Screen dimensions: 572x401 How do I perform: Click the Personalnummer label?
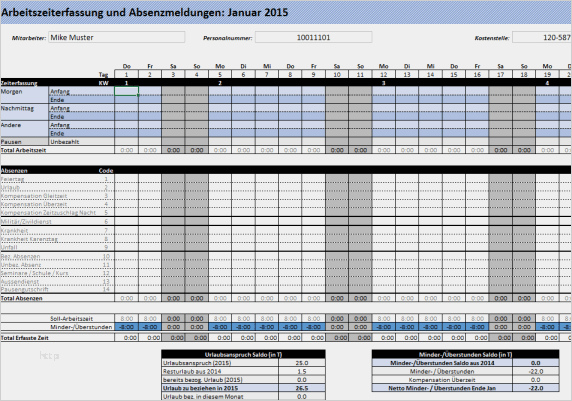[x=228, y=38]
